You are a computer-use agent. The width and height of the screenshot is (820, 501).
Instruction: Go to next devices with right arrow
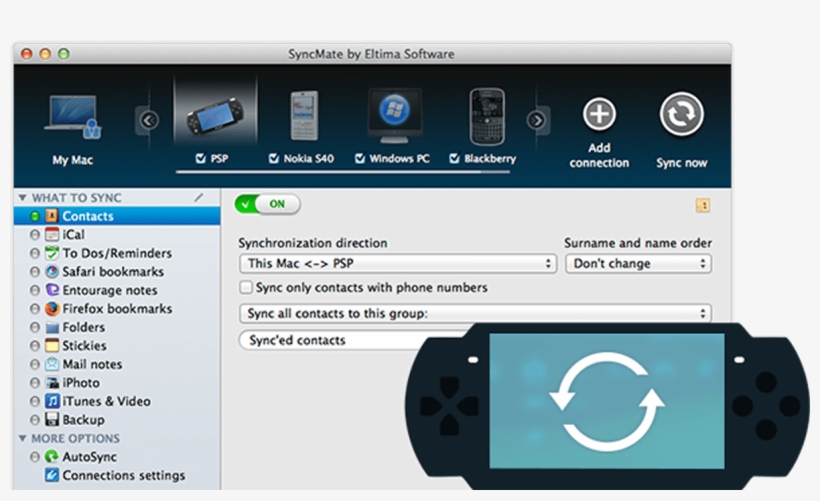point(537,121)
